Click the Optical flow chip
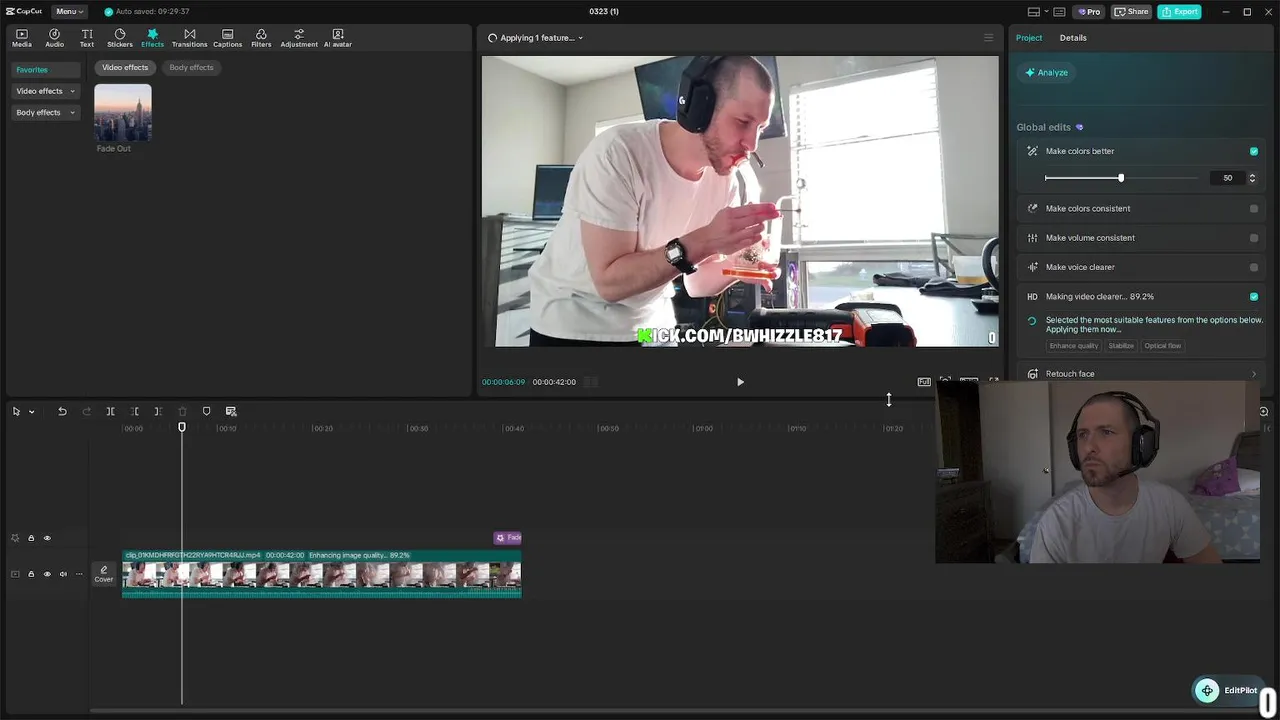 [x=1163, y=346]
